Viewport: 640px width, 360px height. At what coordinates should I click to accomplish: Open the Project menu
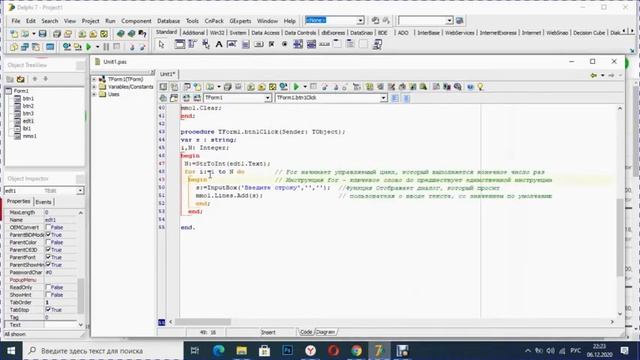pyautogui.click(x=91, y=21)
